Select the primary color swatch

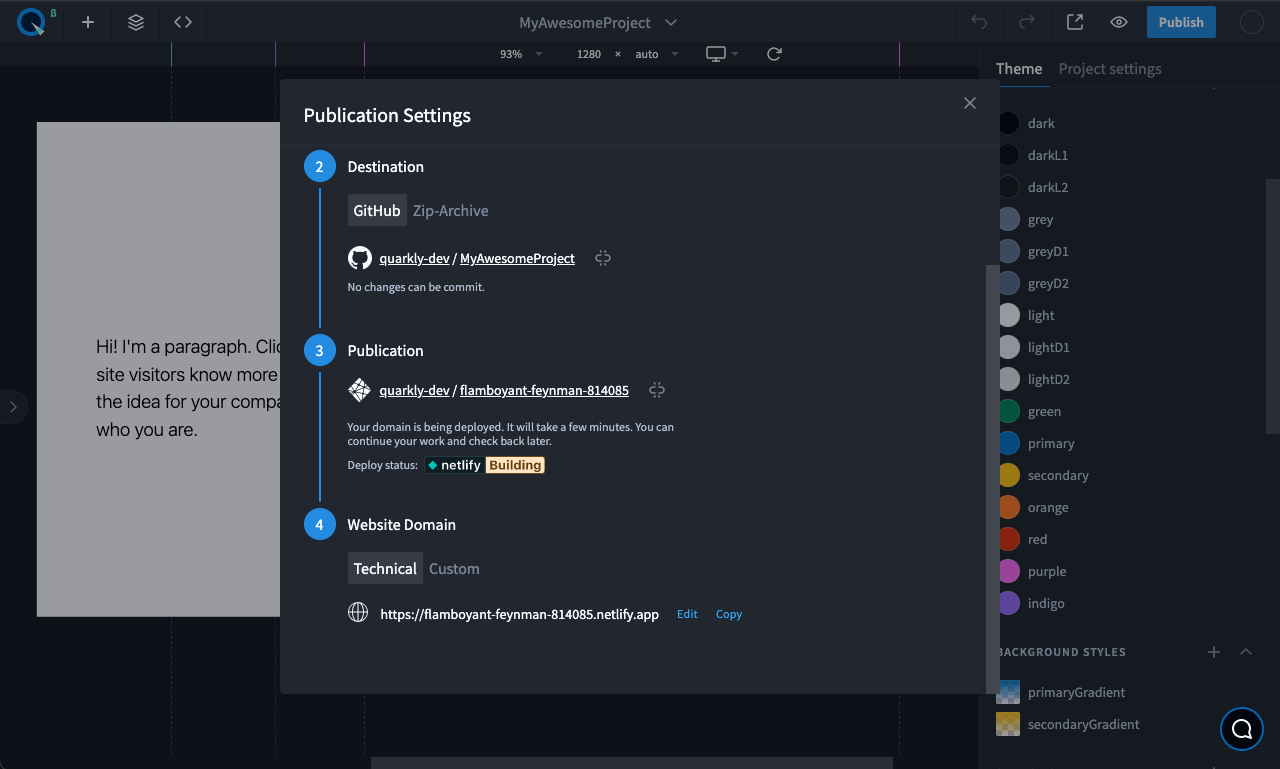click(x=1009, y=443)
